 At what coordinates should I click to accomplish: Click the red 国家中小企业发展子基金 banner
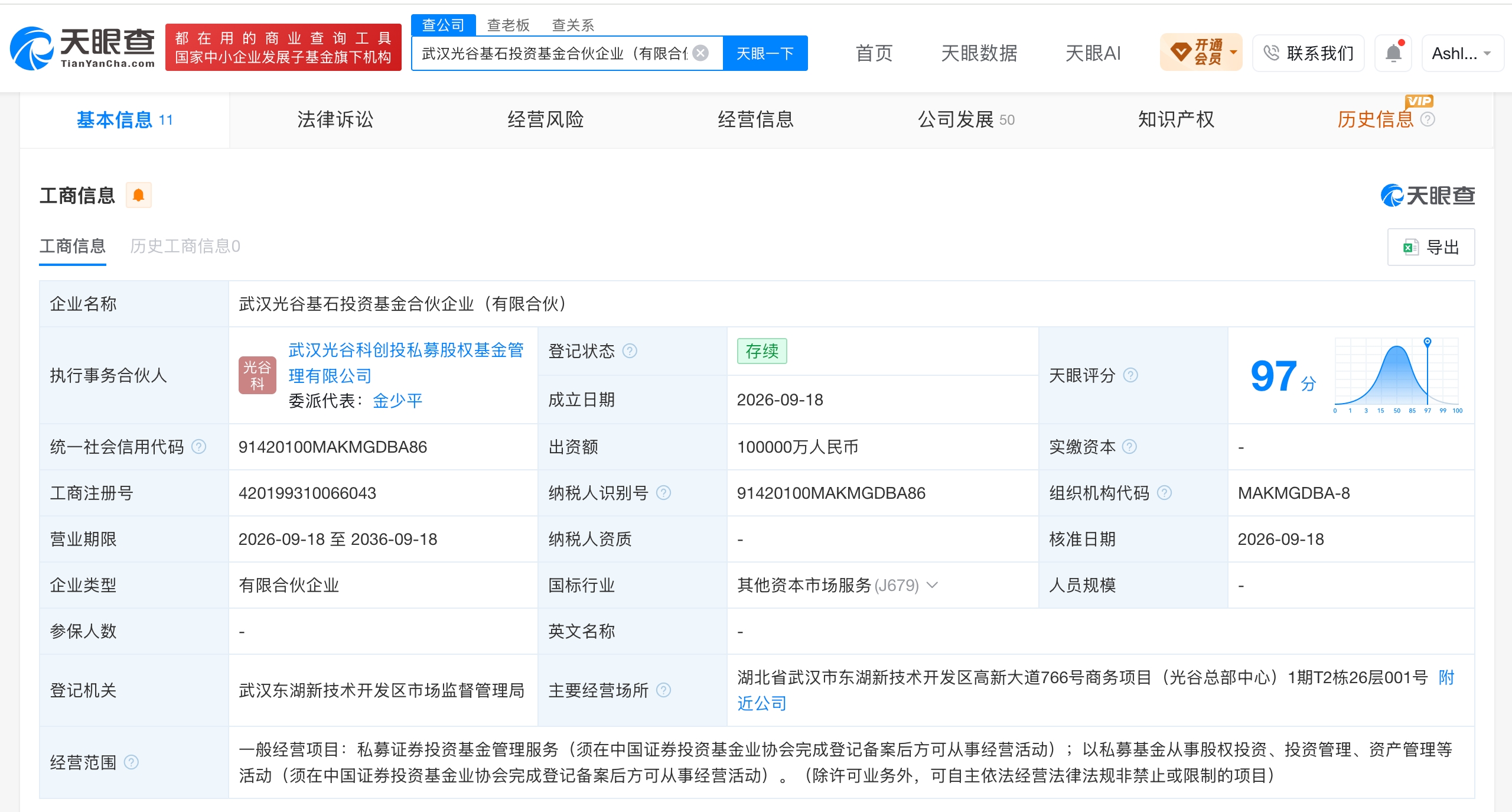[283, 47]
